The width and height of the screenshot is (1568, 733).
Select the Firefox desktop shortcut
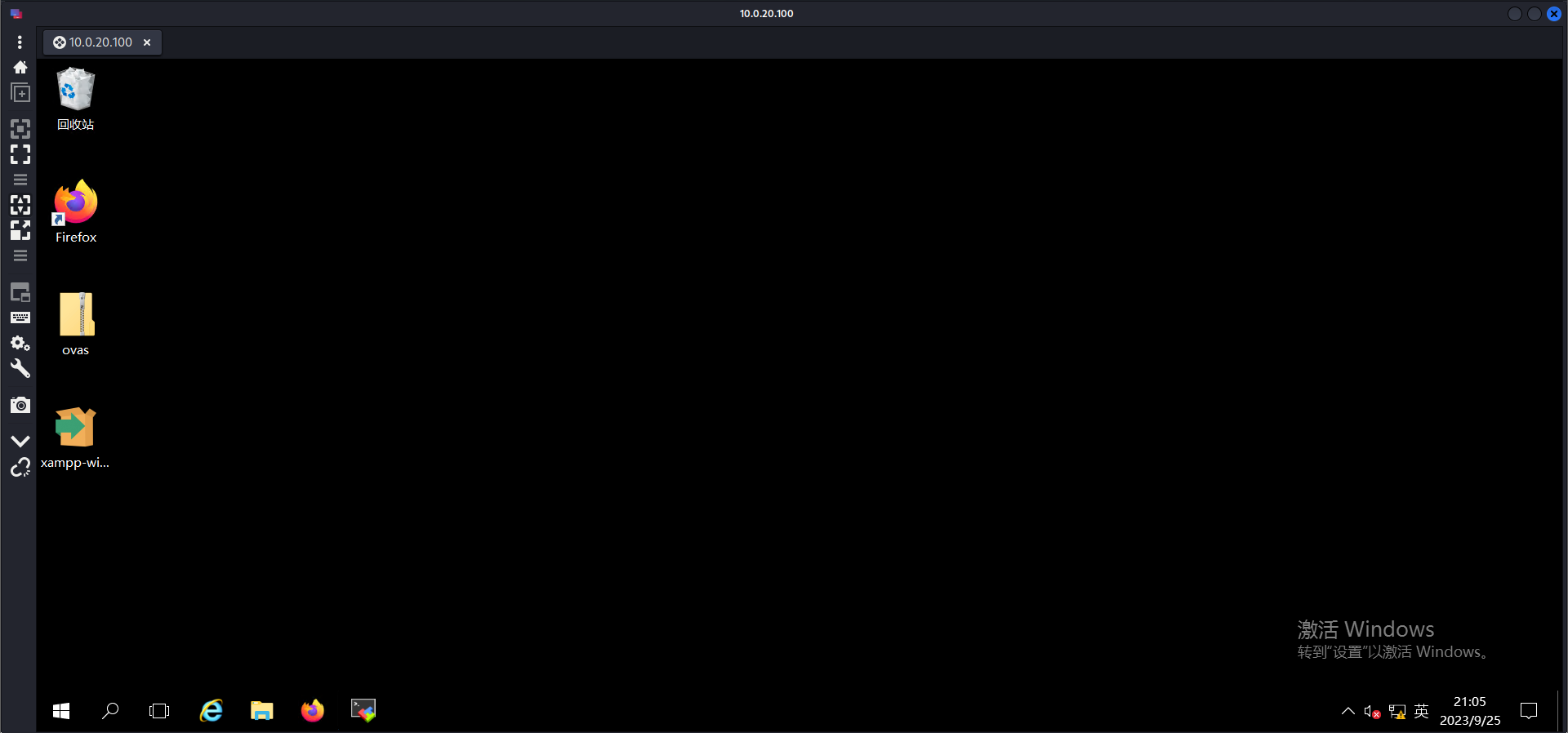click(75, 211)
